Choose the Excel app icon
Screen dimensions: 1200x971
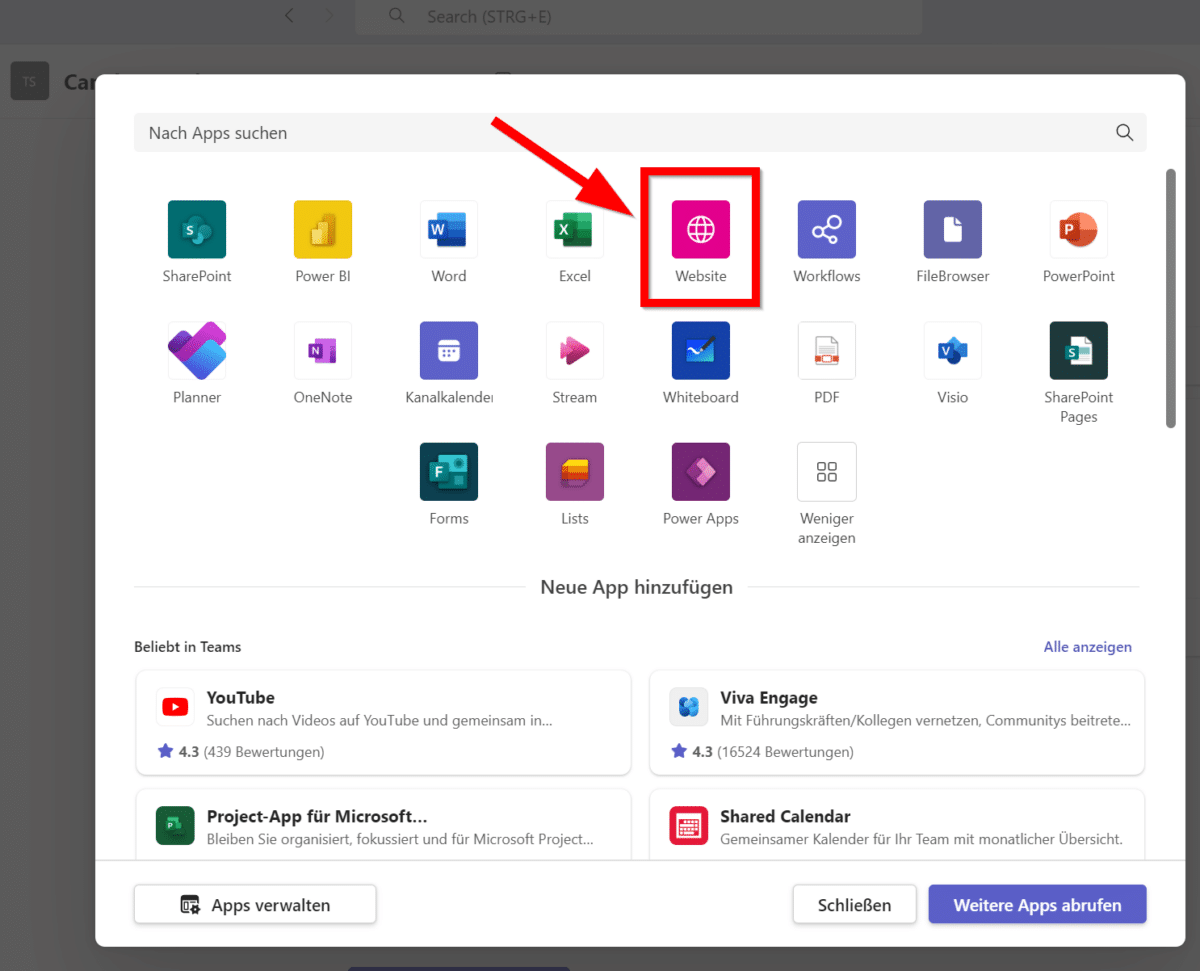(x=575, y=230)
